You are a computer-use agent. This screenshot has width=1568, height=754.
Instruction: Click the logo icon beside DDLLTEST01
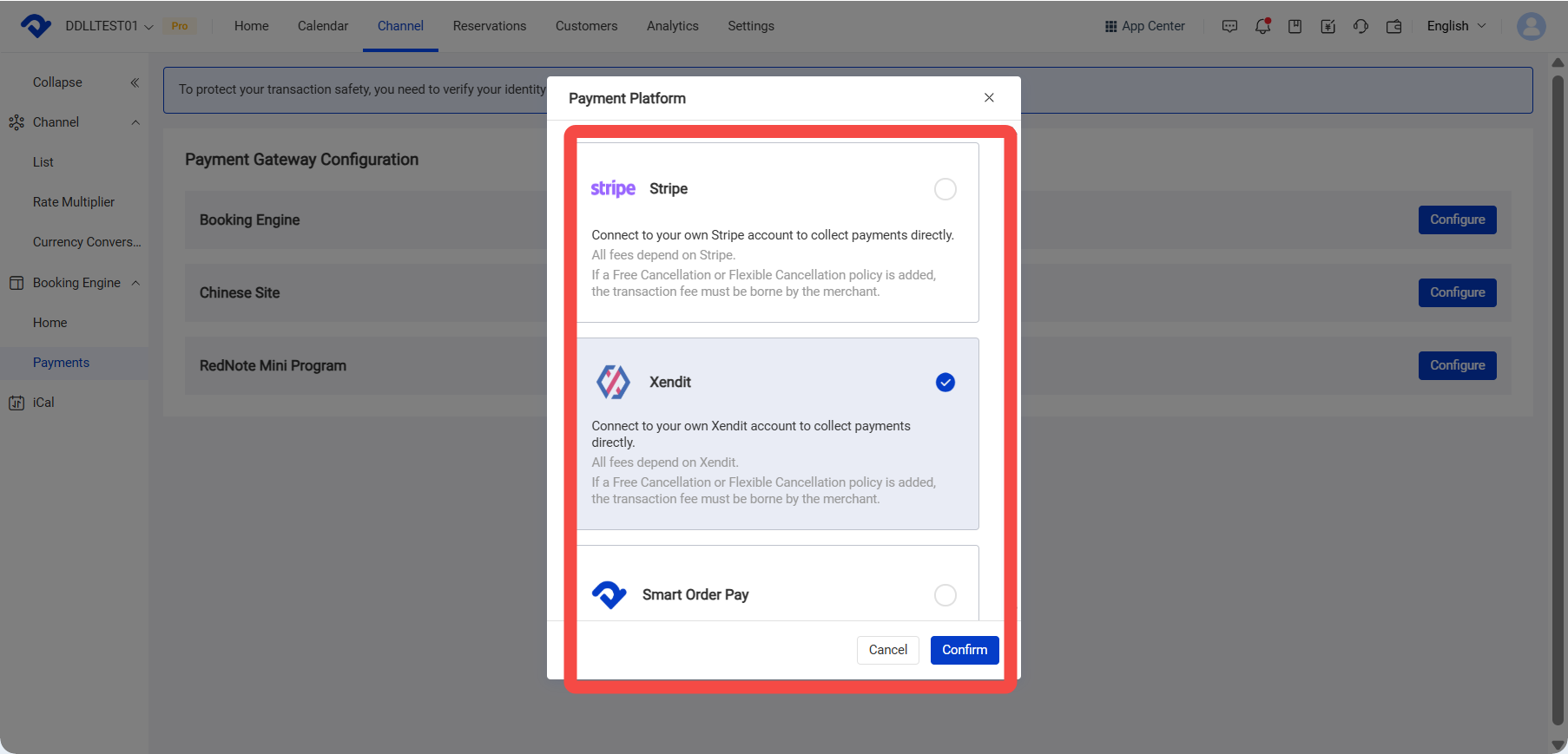coord(36,26)
